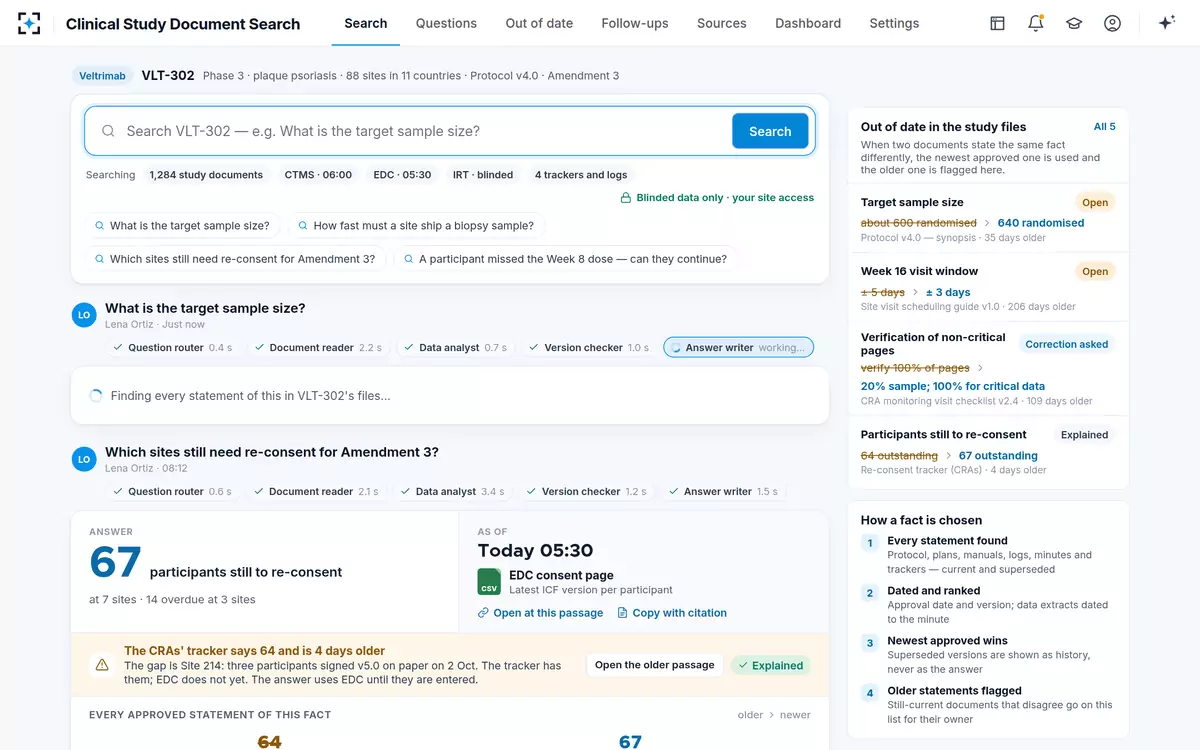Click the Search tab
This screenshot has height=750, width=1200.
pyautogui.click(x=366, y=23)
